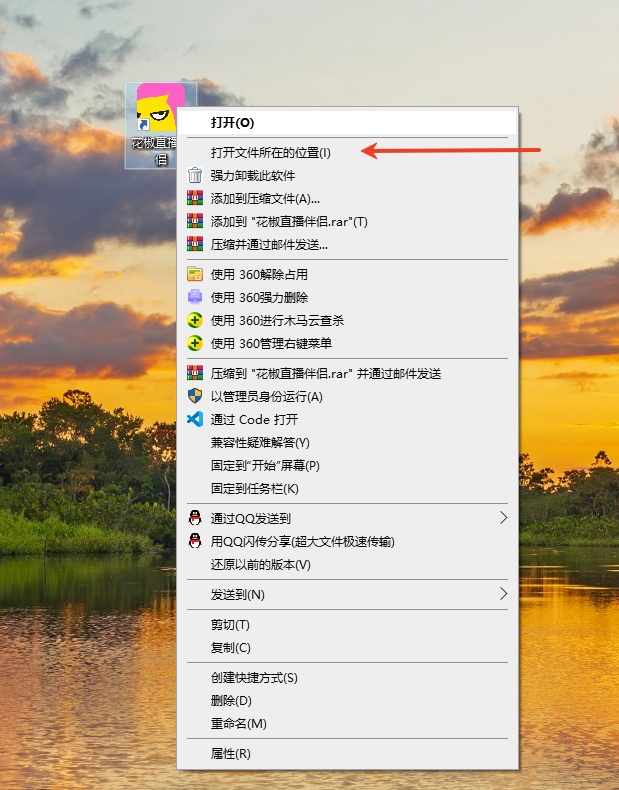Screen dimensions: 619x790
Task: Choose 打开(O) from the context menu
Action: click(347, 122)
